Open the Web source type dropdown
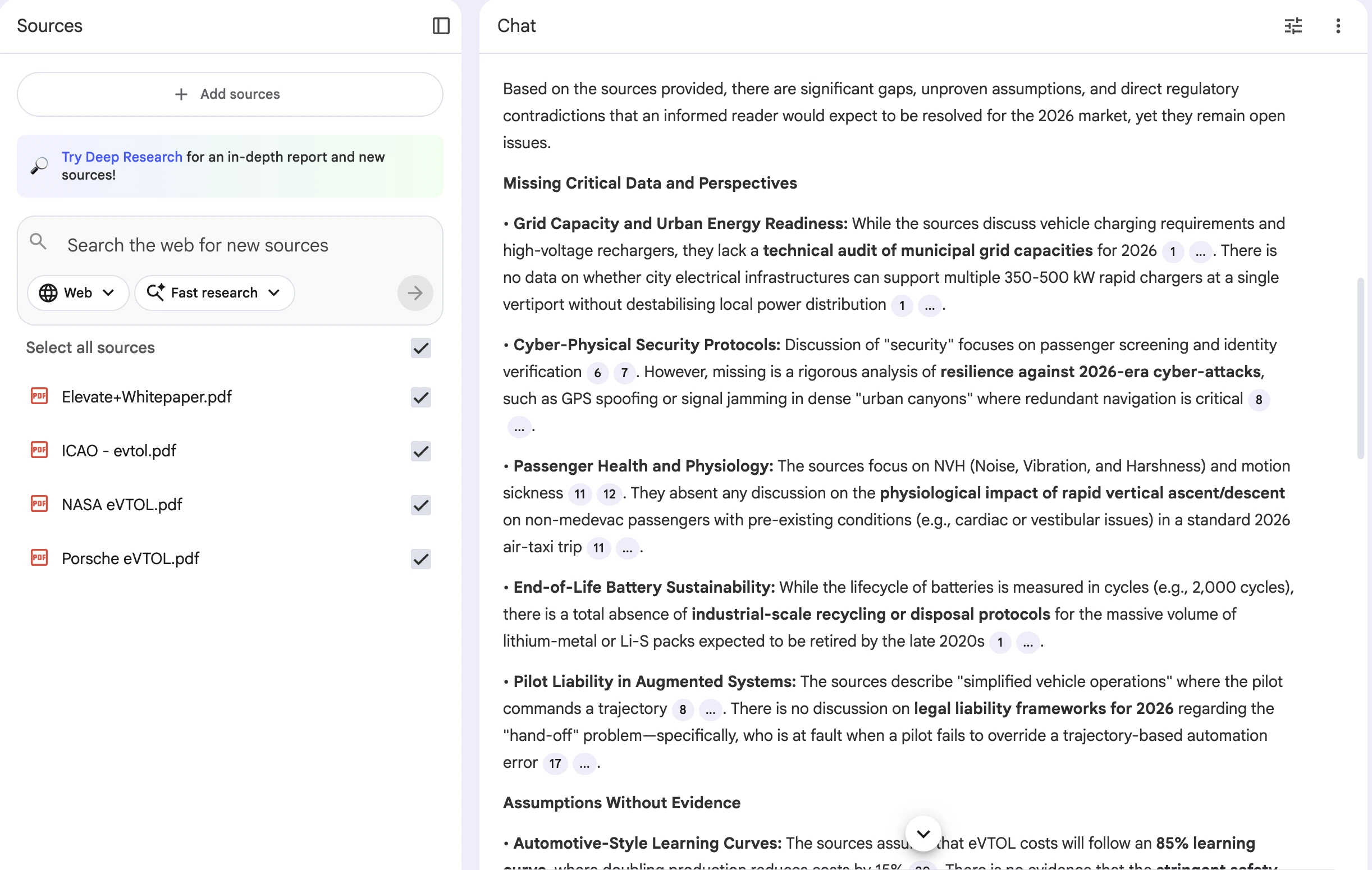The width and height of the screenshot is (1372, 870). (77, 293)
